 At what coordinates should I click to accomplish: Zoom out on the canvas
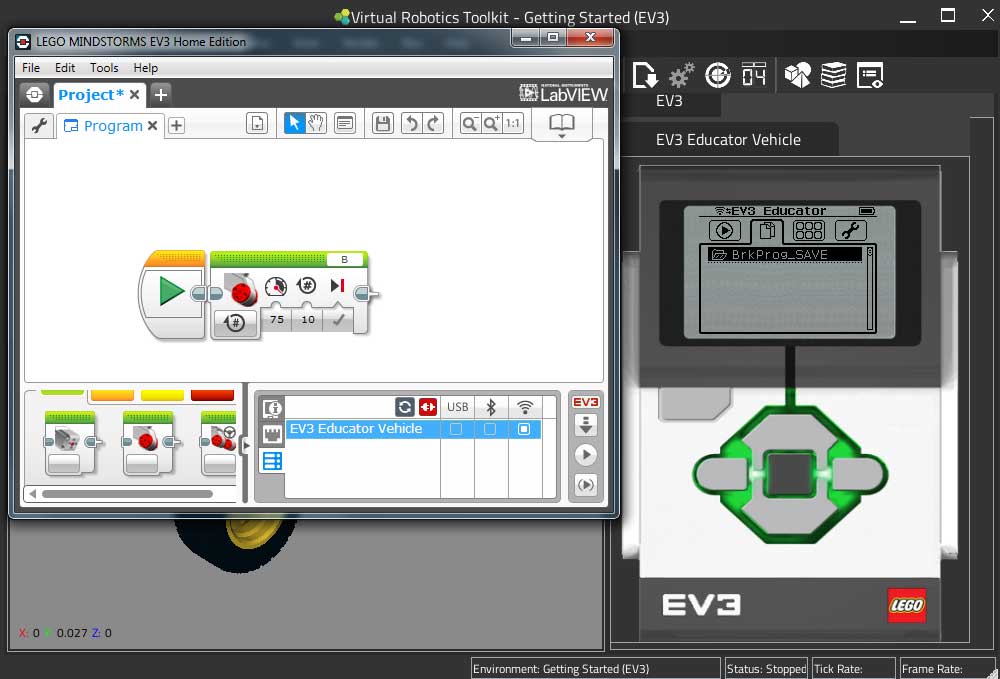pyautogui.click(x=469, y=123)
